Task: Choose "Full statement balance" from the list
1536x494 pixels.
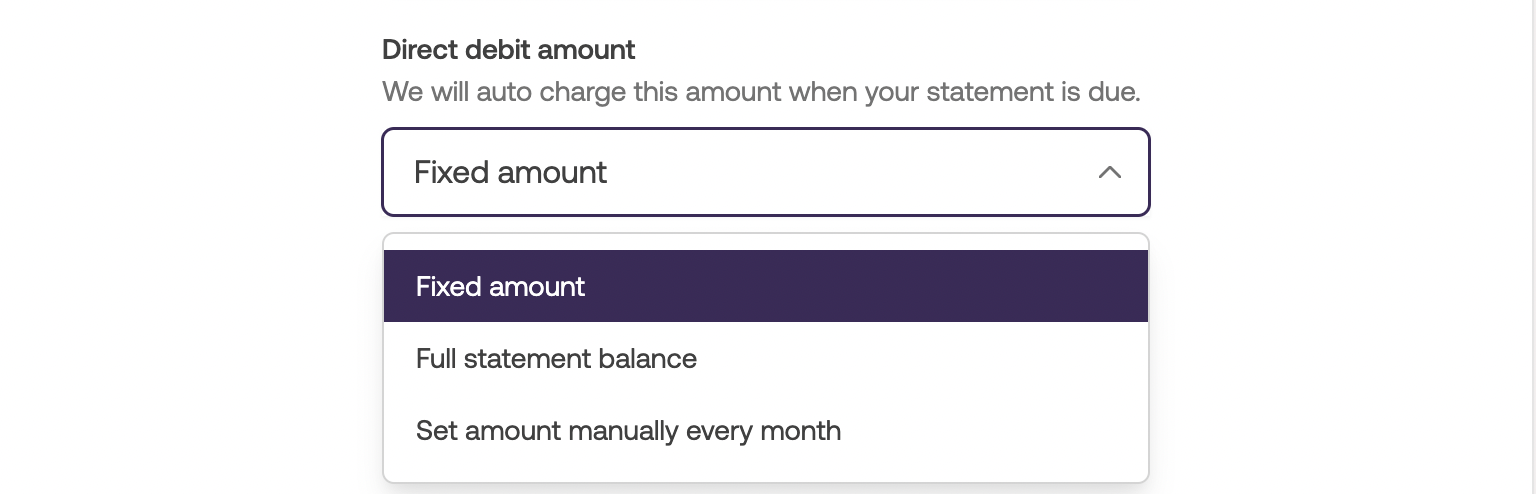Action: 765,359
